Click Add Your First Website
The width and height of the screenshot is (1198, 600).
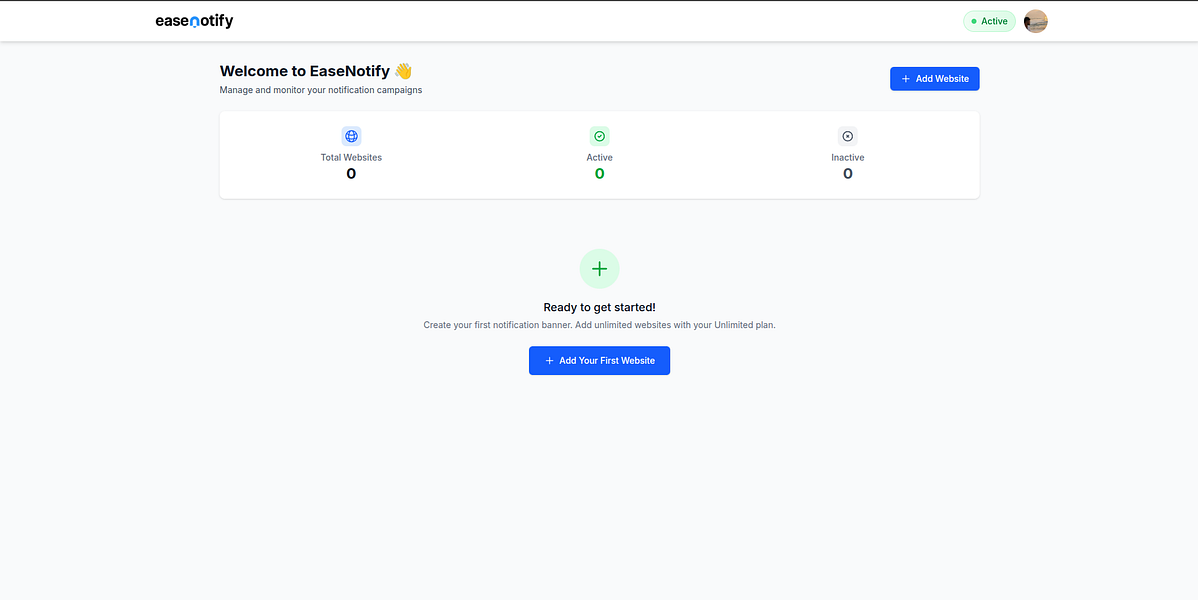(599, 360)
